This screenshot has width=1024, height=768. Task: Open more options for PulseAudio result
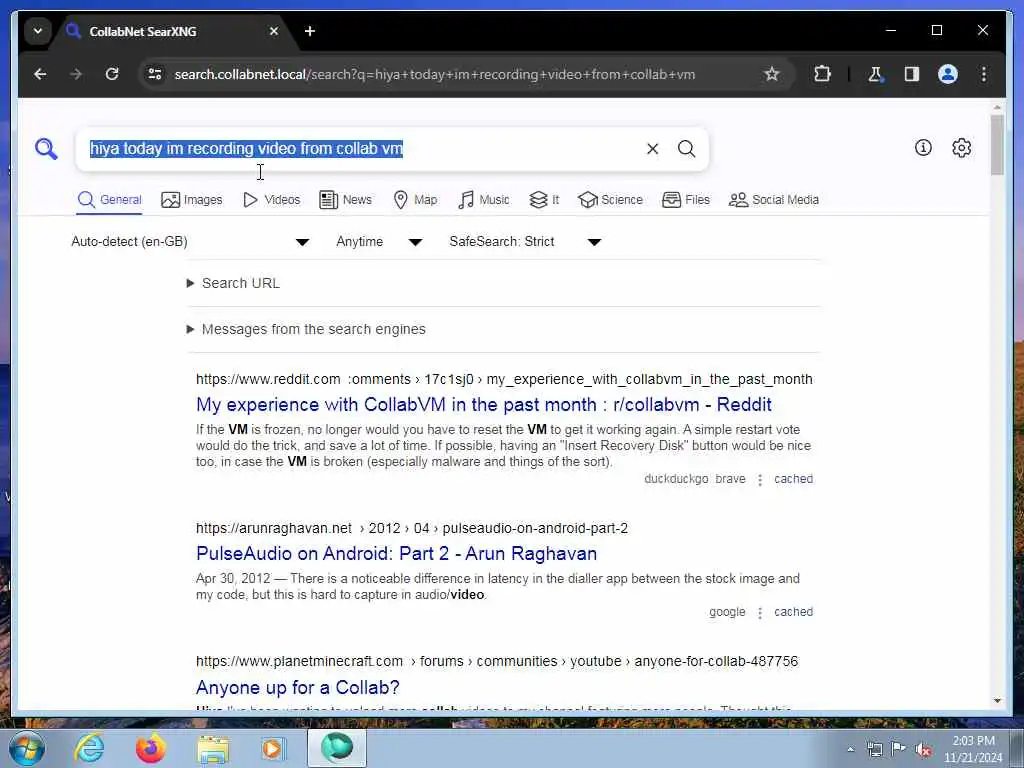click(760, 613)
